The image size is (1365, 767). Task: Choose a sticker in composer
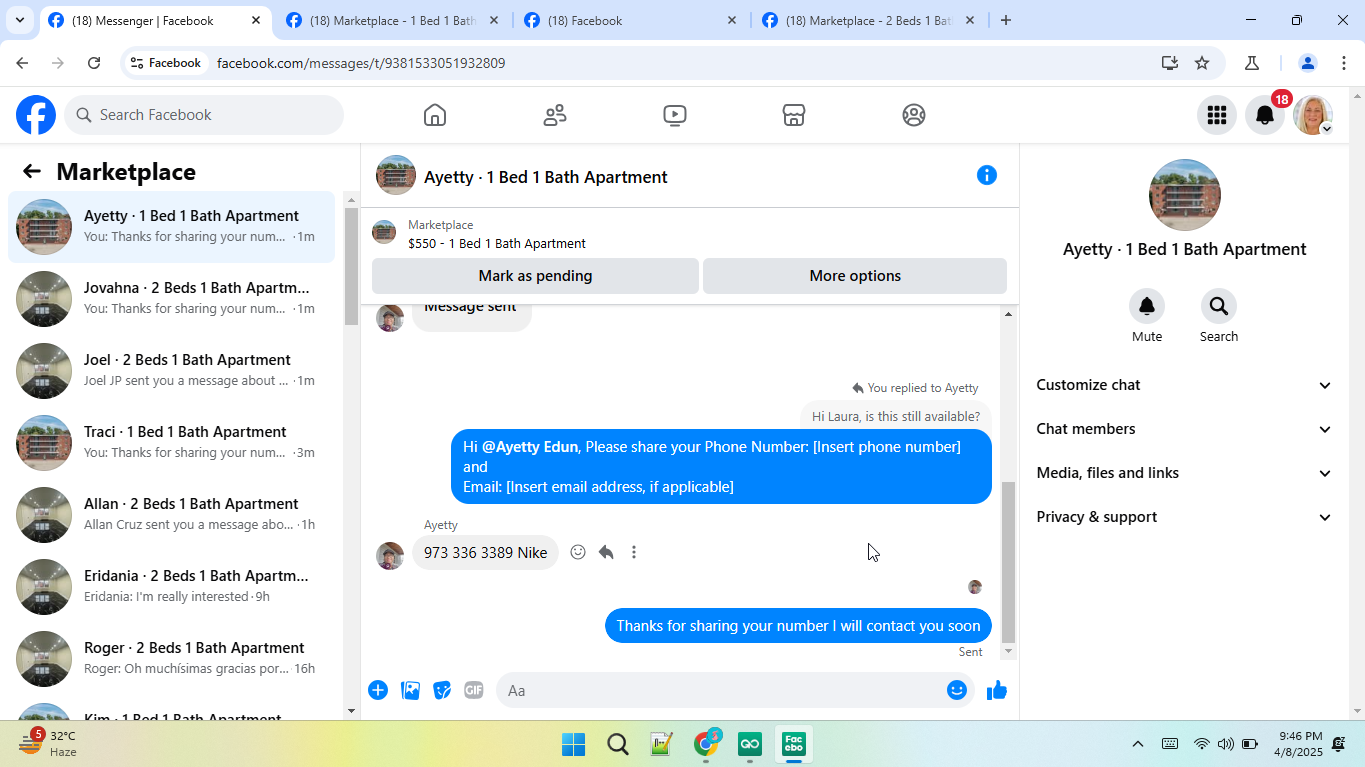[442, 690]
